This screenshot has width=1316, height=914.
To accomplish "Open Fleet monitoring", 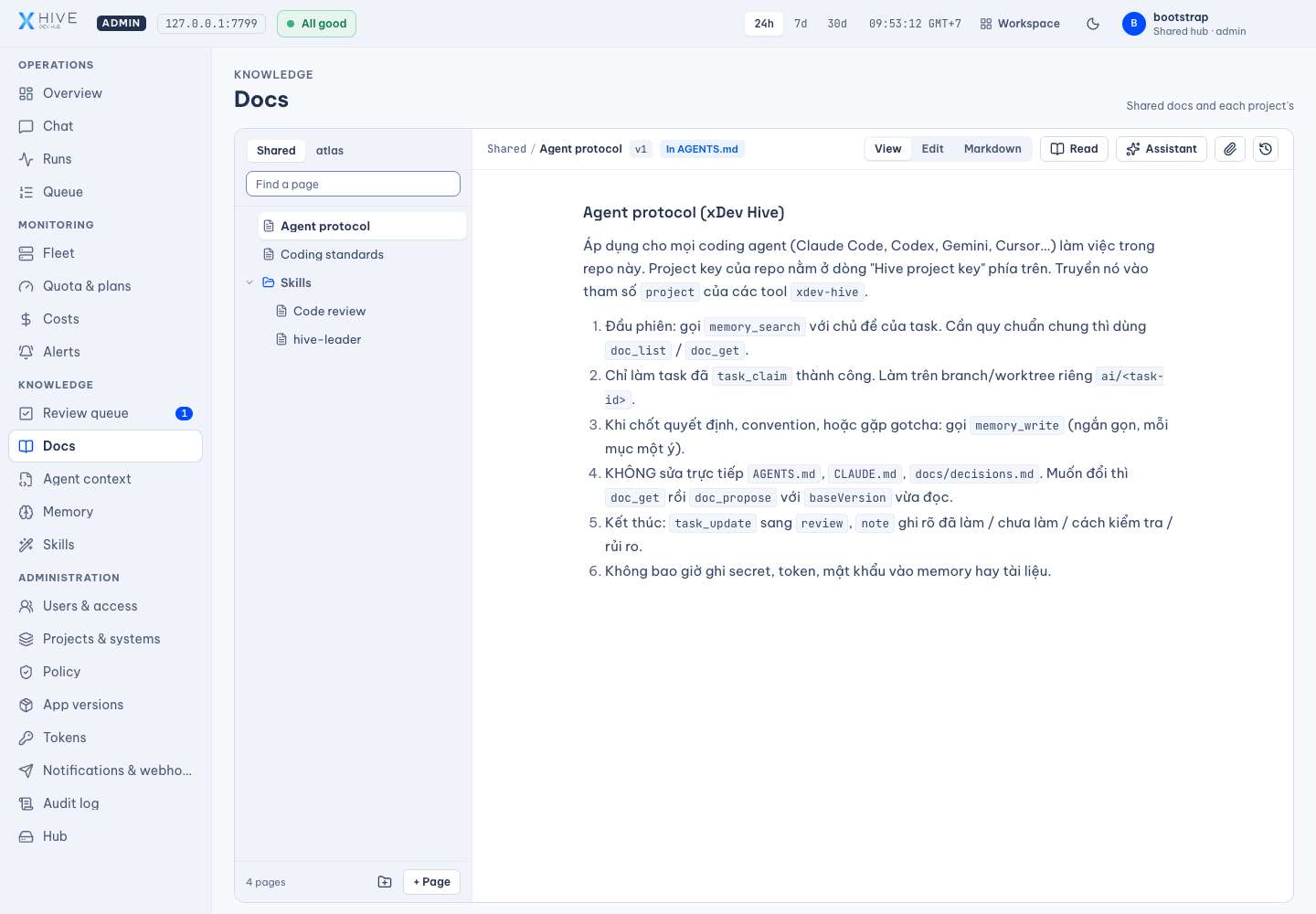I will coord(105,253).
